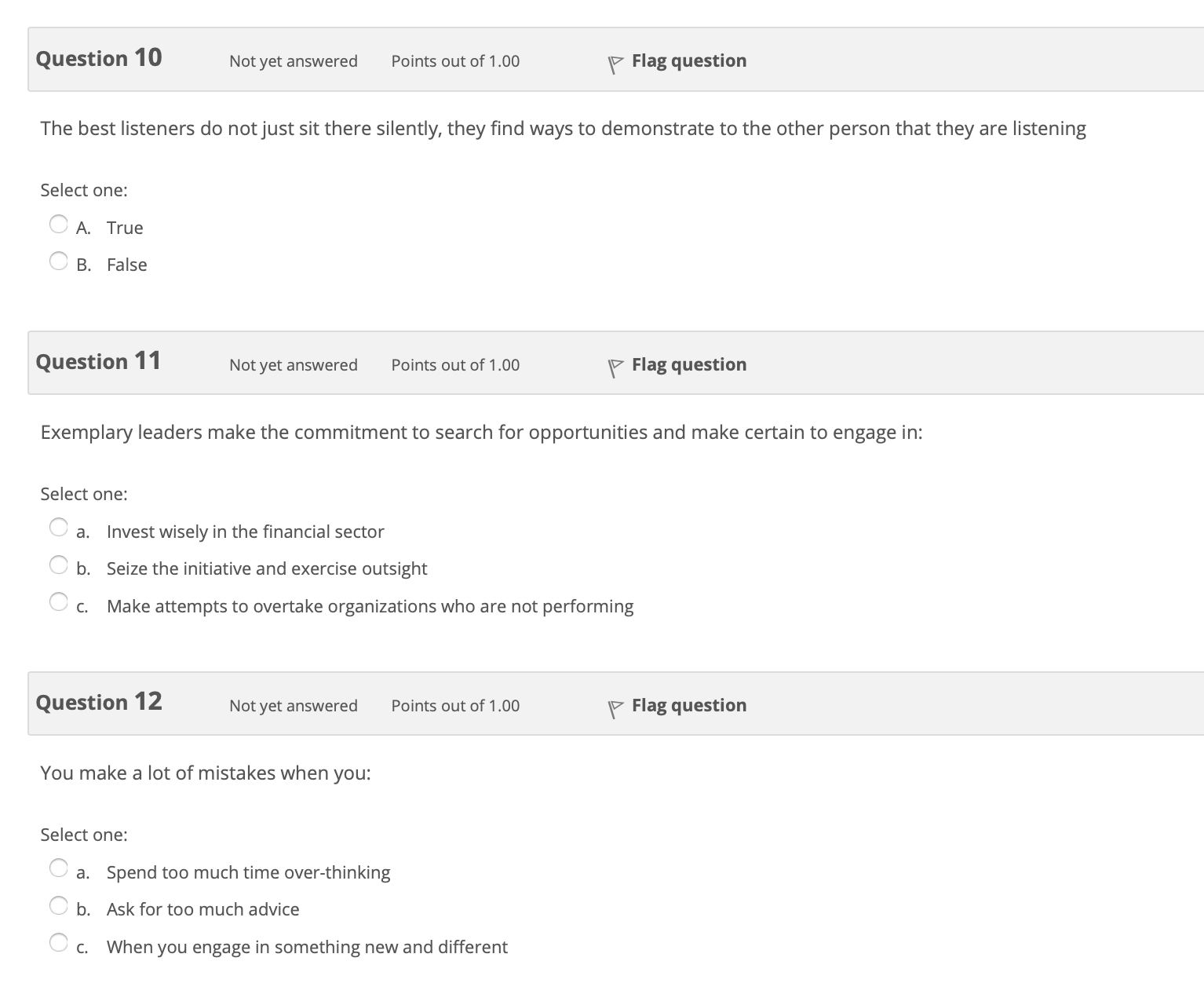Viewport: 1204px width, 1005px height.
Task: Select False for Question 10
Action: coord(59,261)
